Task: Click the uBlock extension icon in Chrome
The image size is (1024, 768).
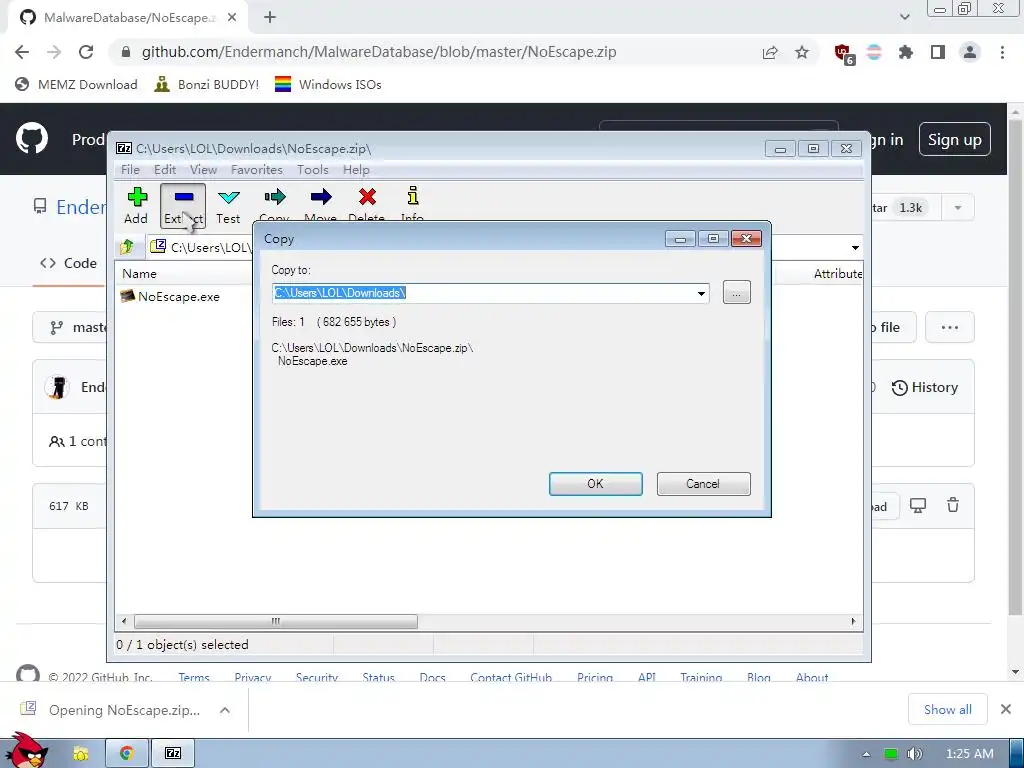Action: (844, 54)
